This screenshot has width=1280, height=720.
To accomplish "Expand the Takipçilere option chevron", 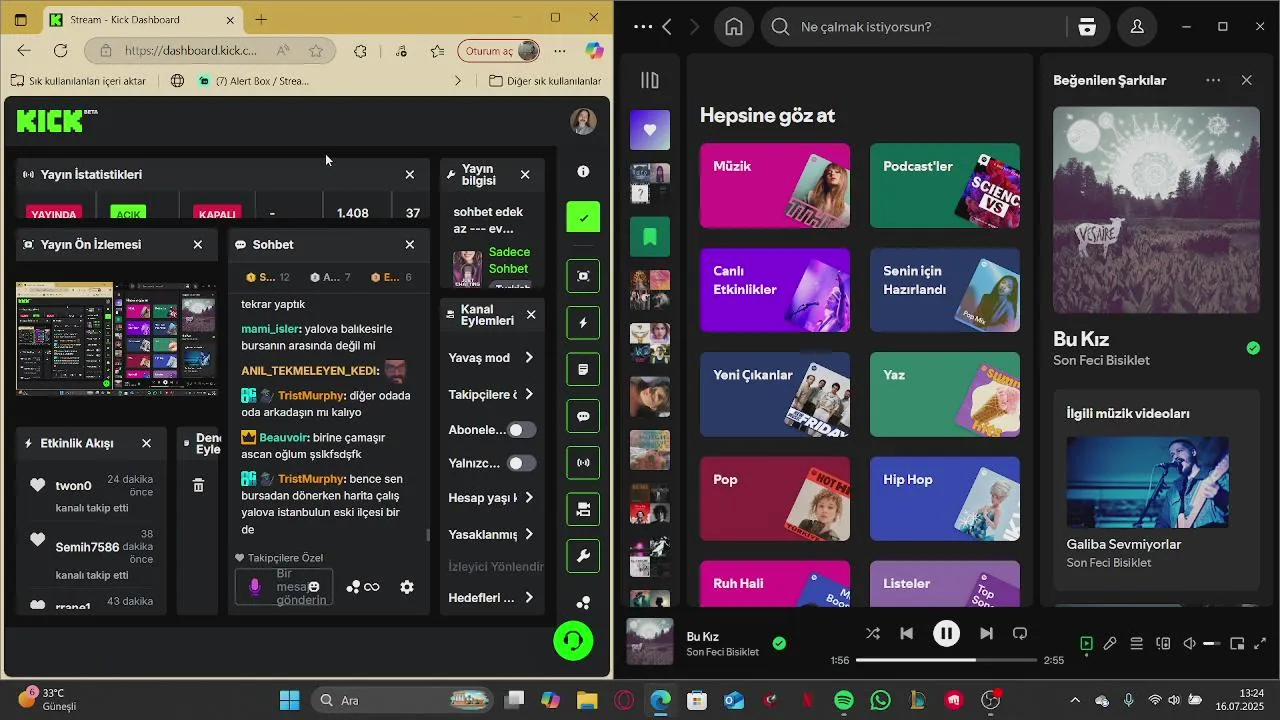I will (x=529, y=394).
